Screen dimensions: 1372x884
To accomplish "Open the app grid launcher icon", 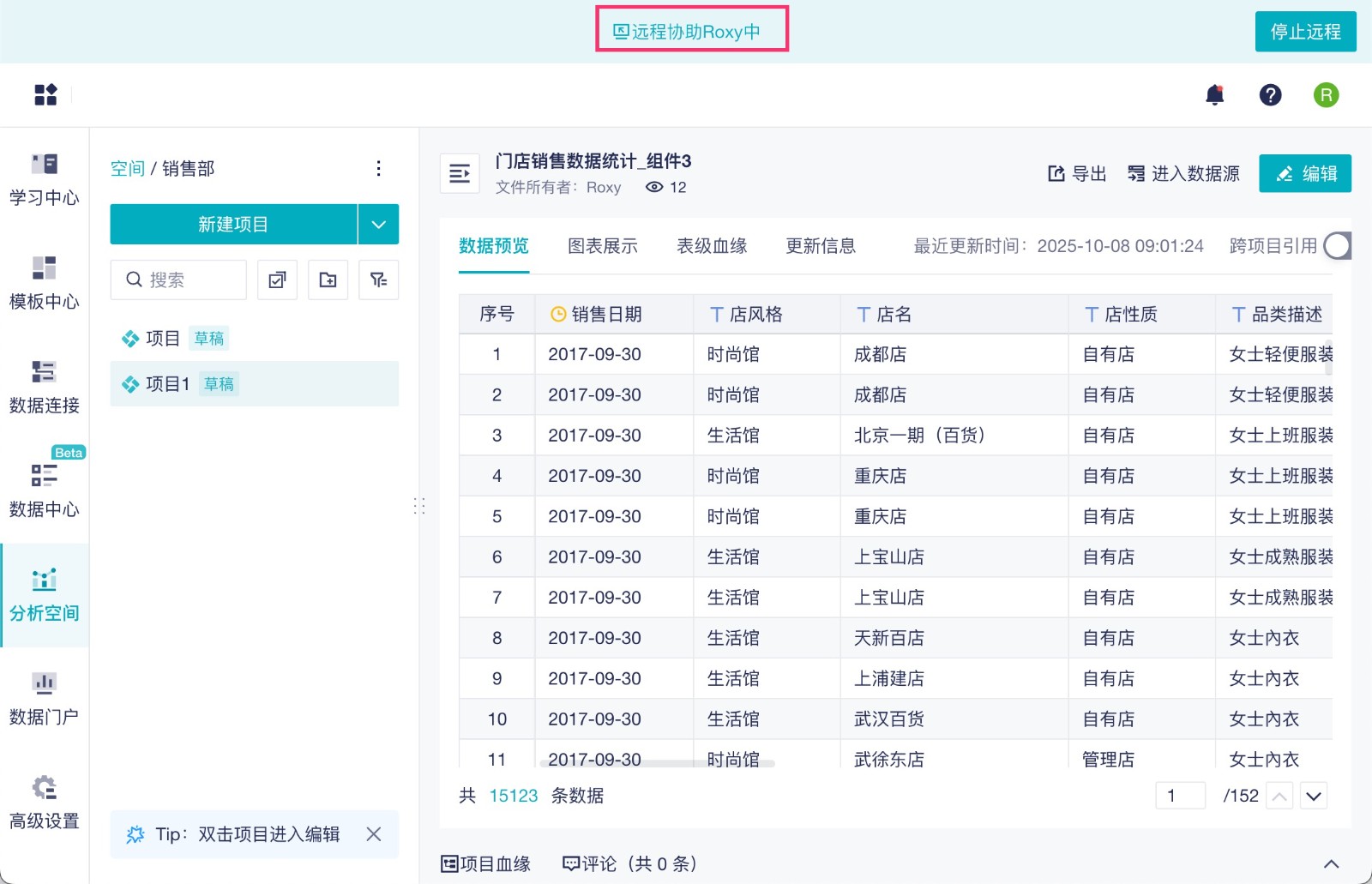I will click(x=45, y=95).
